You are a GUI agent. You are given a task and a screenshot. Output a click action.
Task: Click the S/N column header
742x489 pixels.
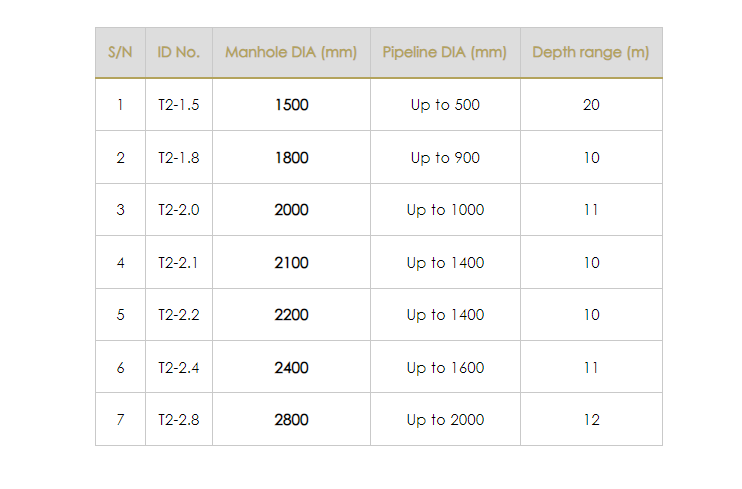point(120,53)
